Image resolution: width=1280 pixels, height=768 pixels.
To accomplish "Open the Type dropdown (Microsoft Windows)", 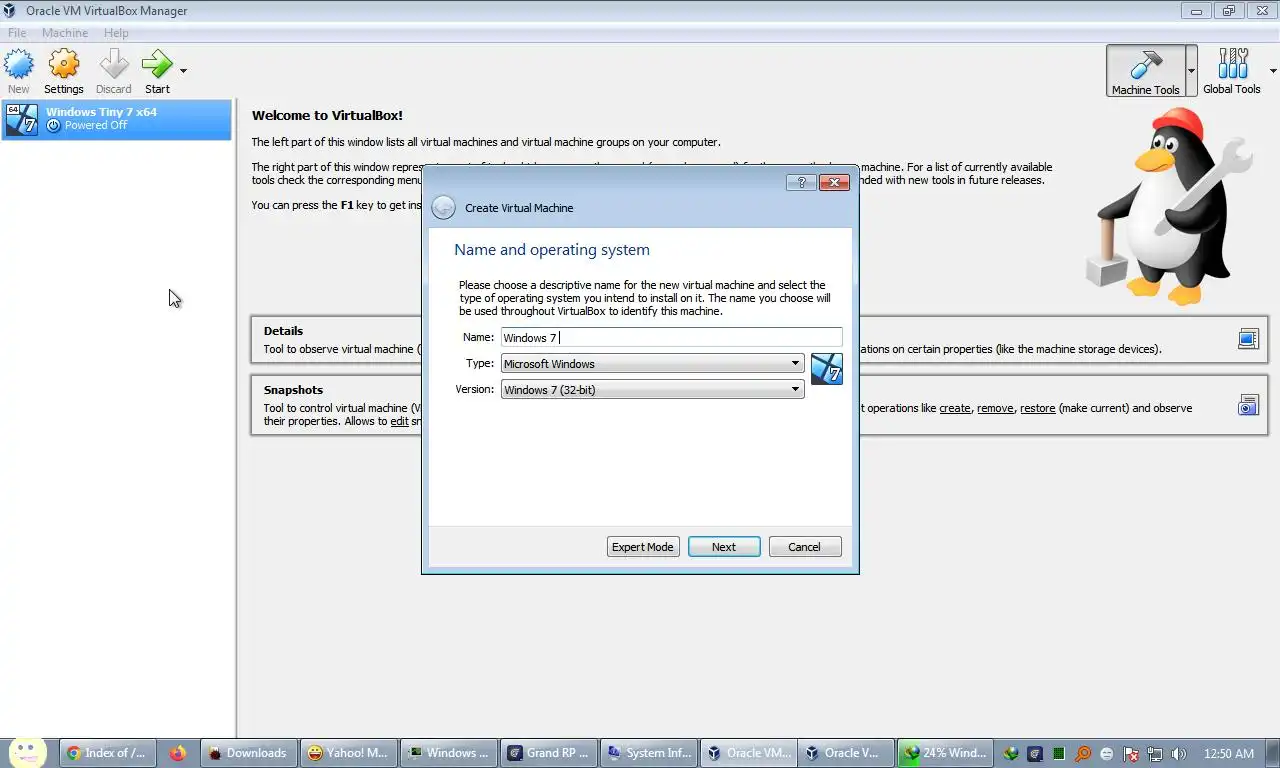I will click(x=652, y=364).
